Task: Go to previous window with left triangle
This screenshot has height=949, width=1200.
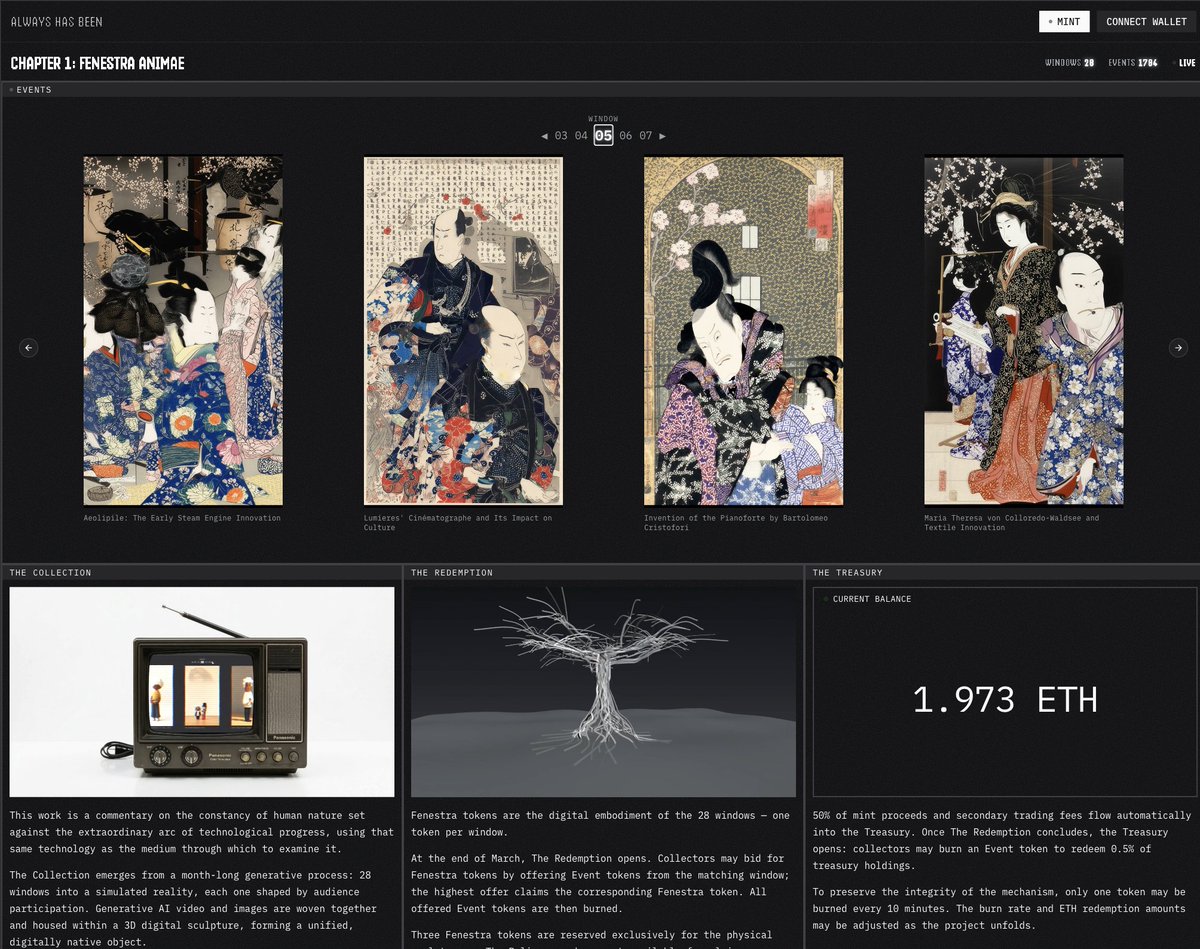Action: (544, 136)
